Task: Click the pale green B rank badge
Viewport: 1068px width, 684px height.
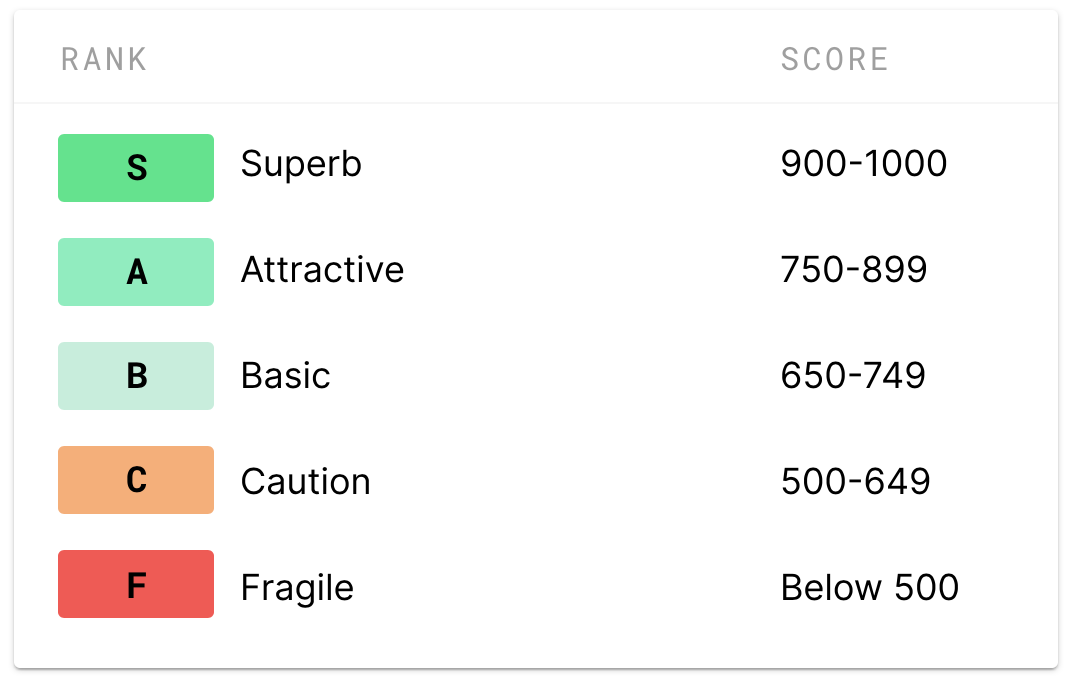Action: 136,376
